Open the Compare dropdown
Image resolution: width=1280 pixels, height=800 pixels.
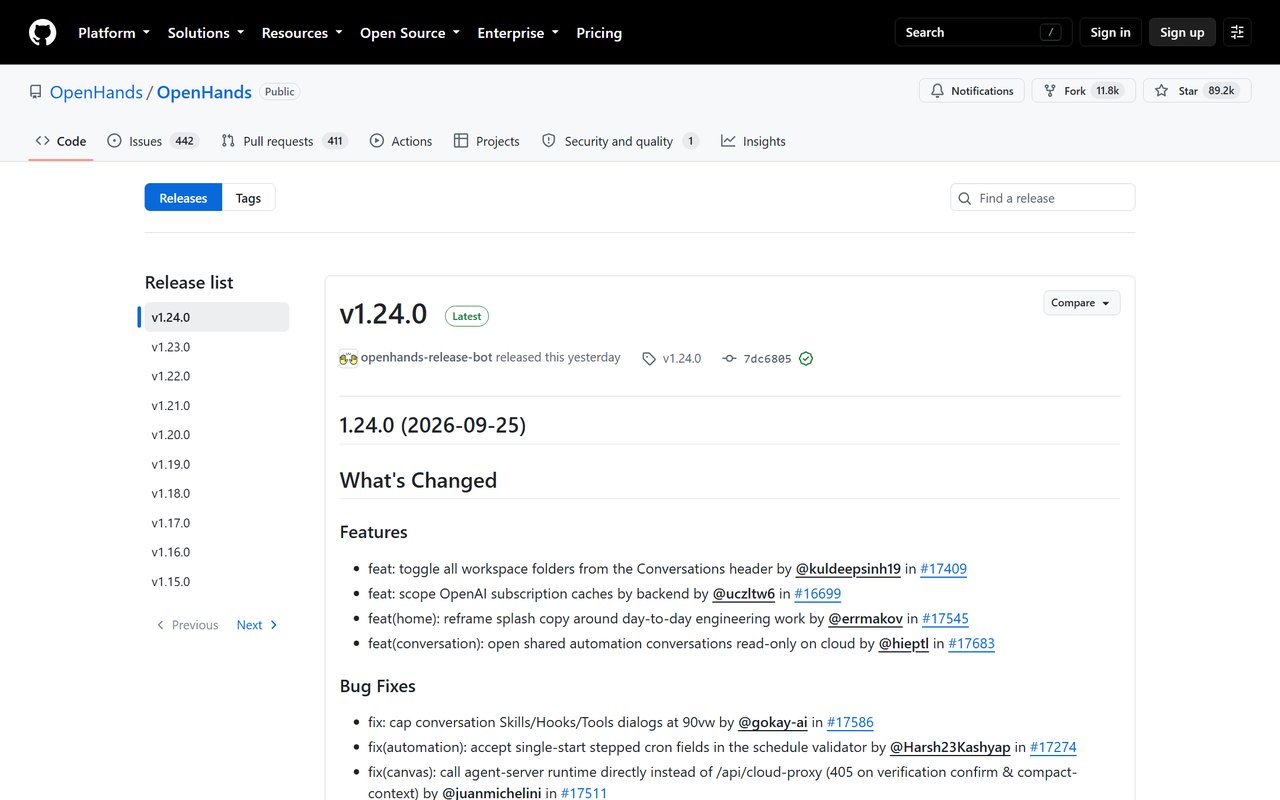click(1081, 303)
